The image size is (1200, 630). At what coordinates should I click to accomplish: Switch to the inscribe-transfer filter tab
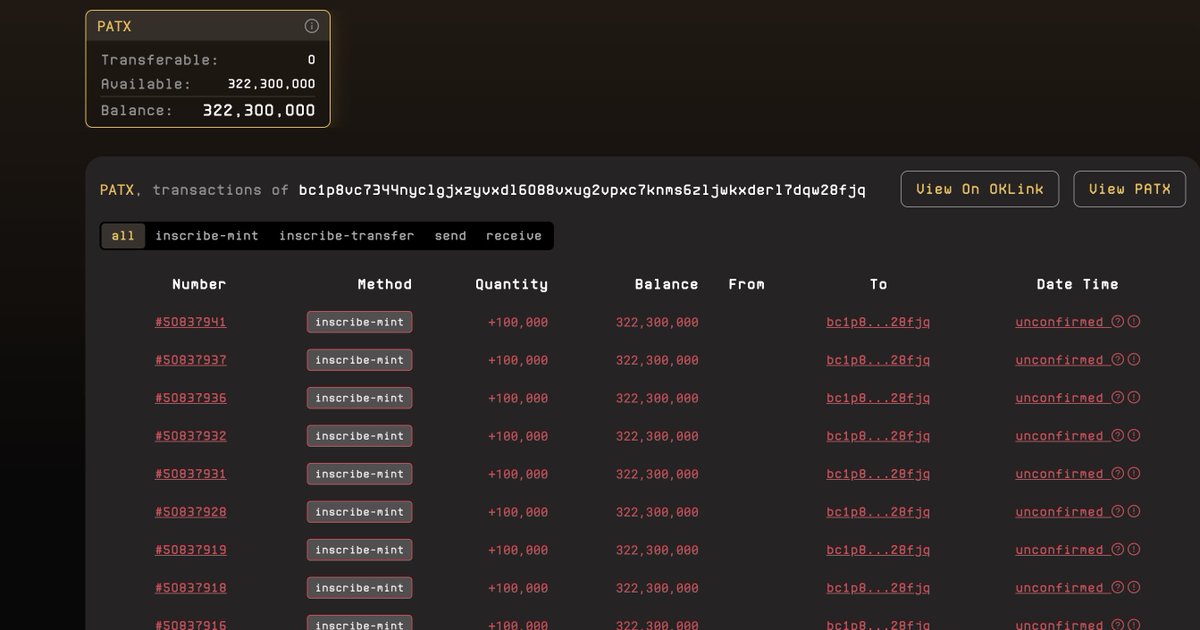(346, 236)
